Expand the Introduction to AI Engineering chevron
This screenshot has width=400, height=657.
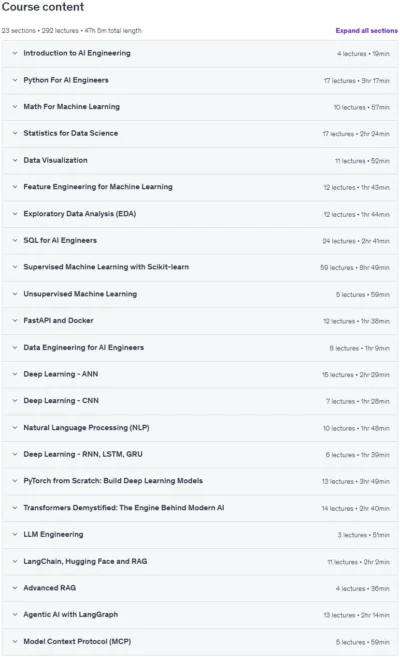15,53
